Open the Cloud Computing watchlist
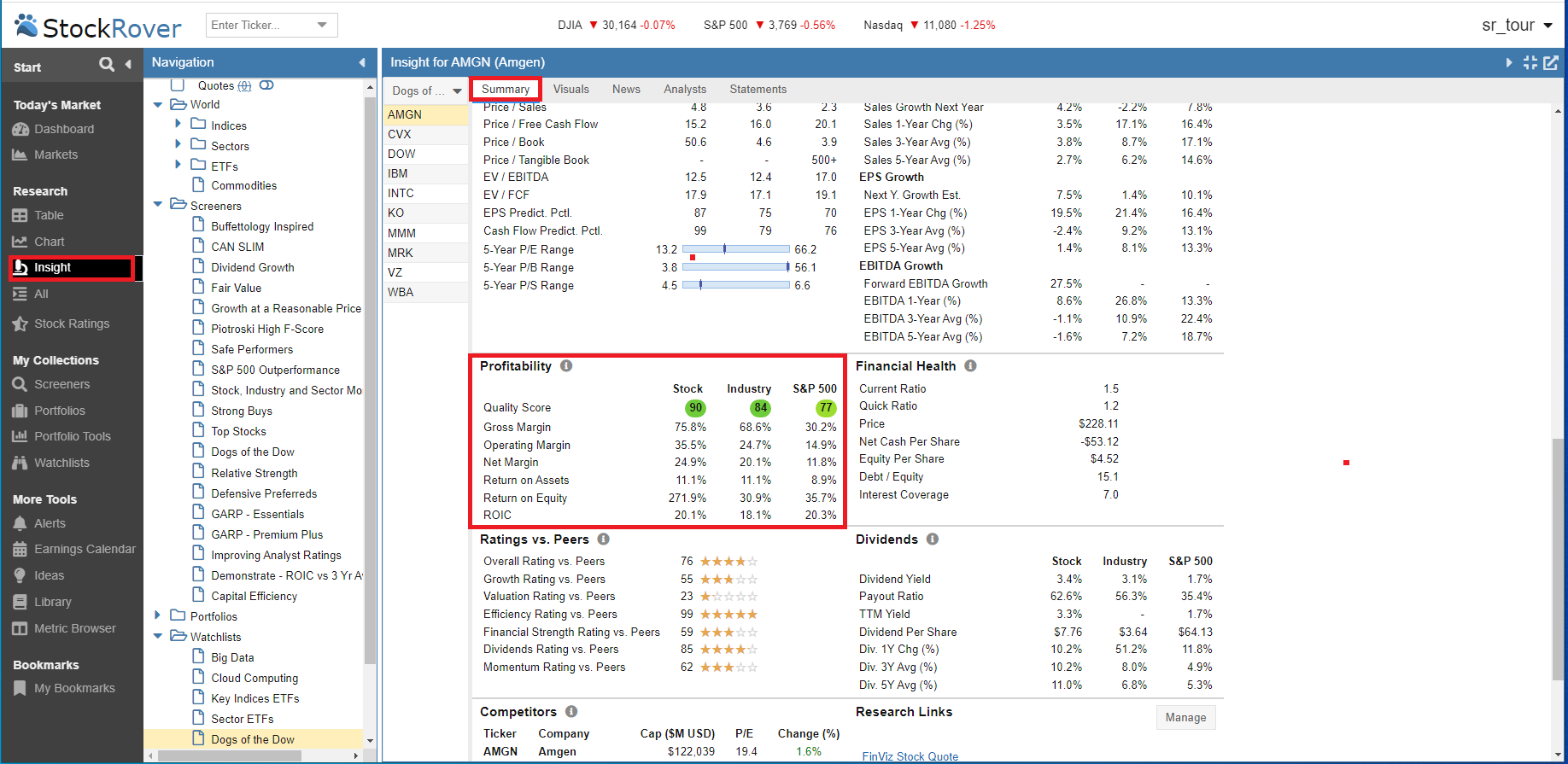 pos(255,678)
